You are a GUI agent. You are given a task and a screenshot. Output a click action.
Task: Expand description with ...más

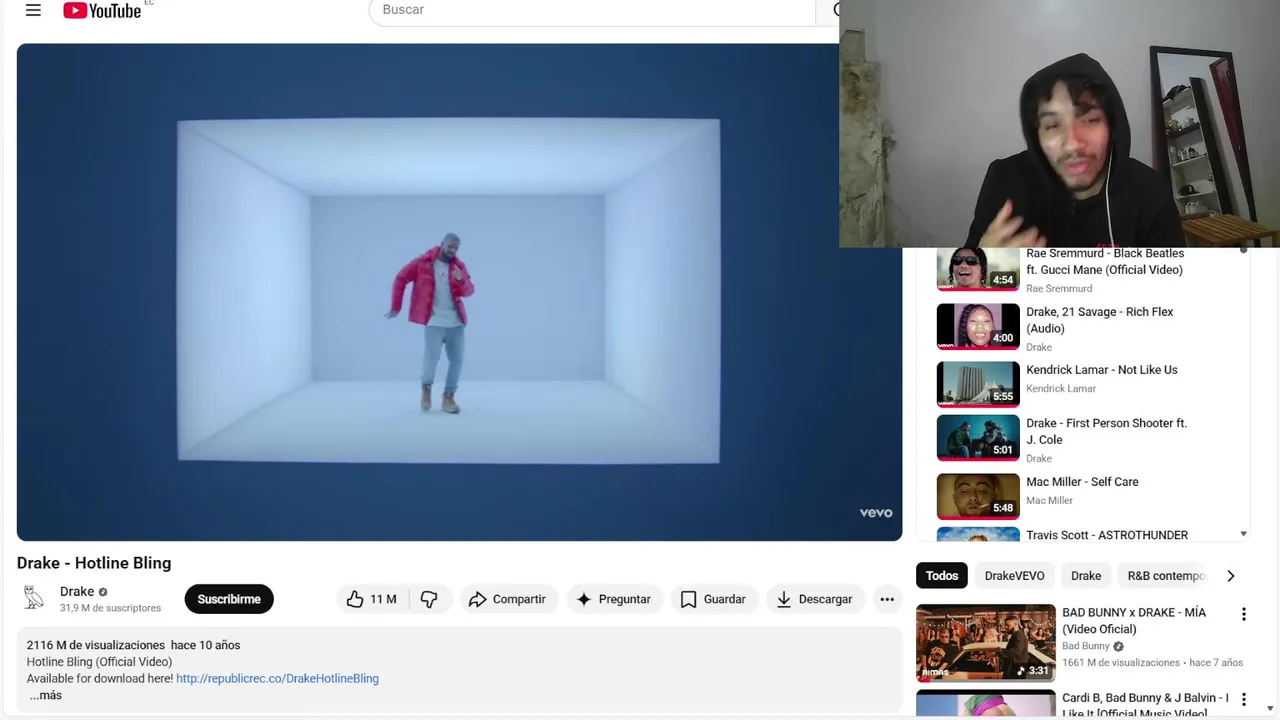45,695
